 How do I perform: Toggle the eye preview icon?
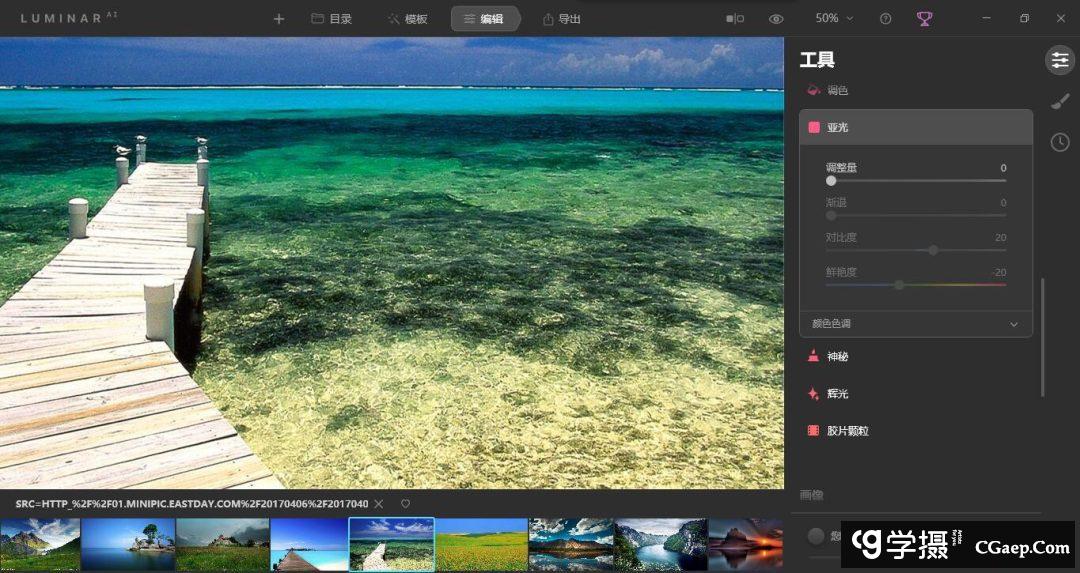pos(776,19)
